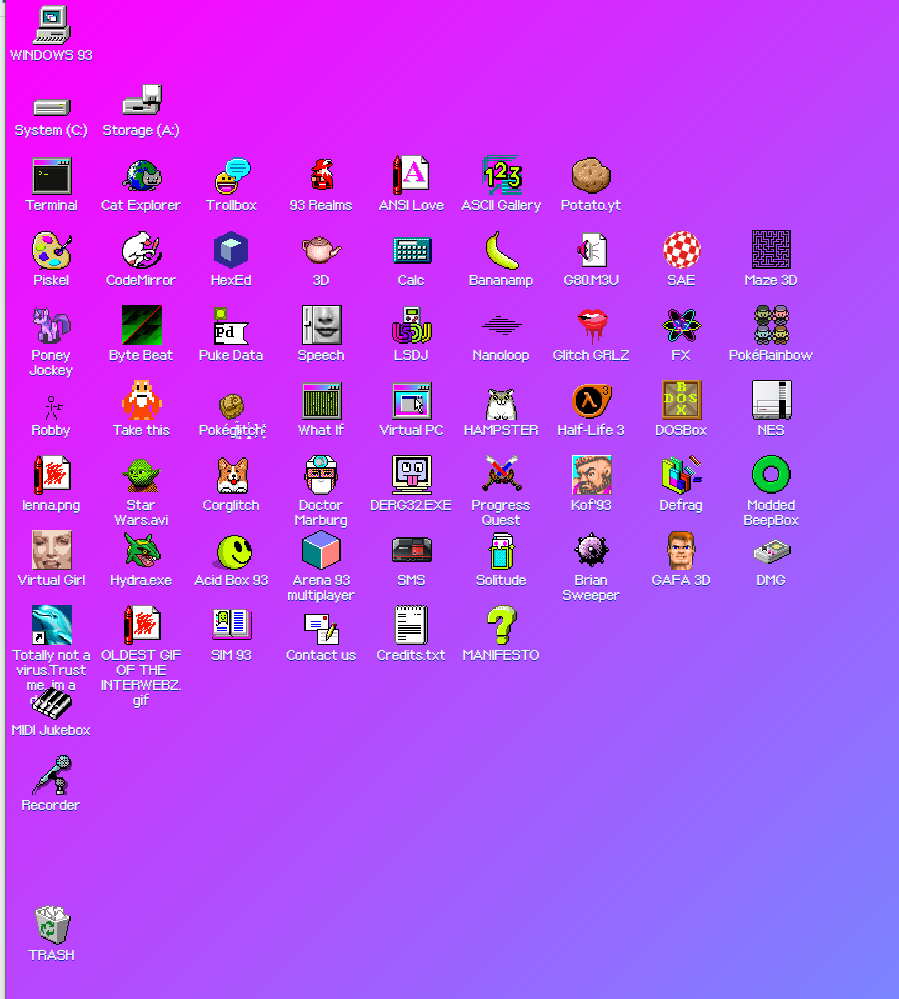
Task: Click the Credits.txt file
Action: pos(411,626)
